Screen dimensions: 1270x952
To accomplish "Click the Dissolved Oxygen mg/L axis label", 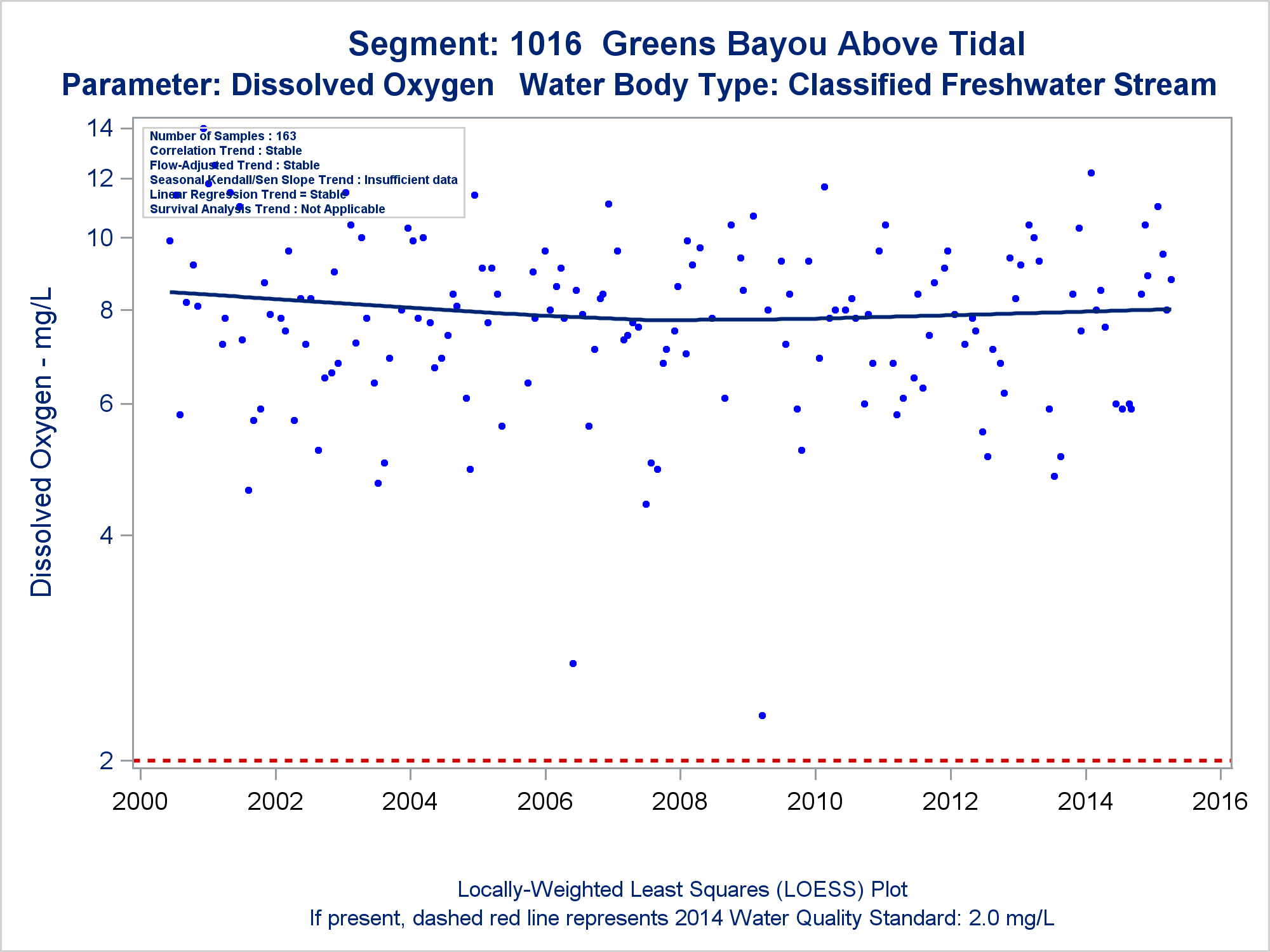I will (42, 442).
